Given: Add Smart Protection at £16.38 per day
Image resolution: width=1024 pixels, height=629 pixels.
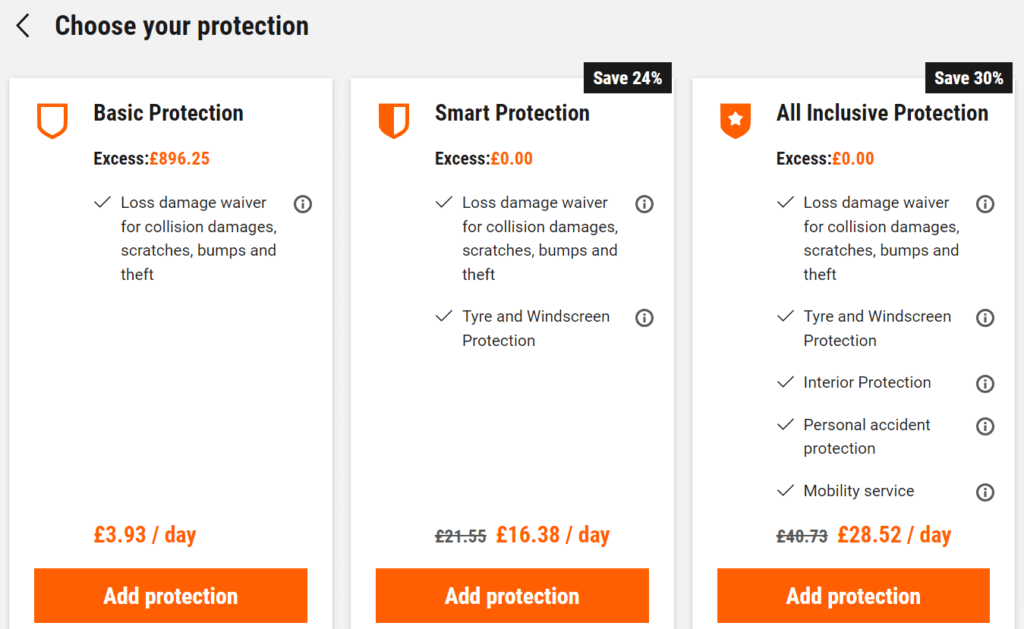Looking at the screenshot, I should [x=512, y=595].
